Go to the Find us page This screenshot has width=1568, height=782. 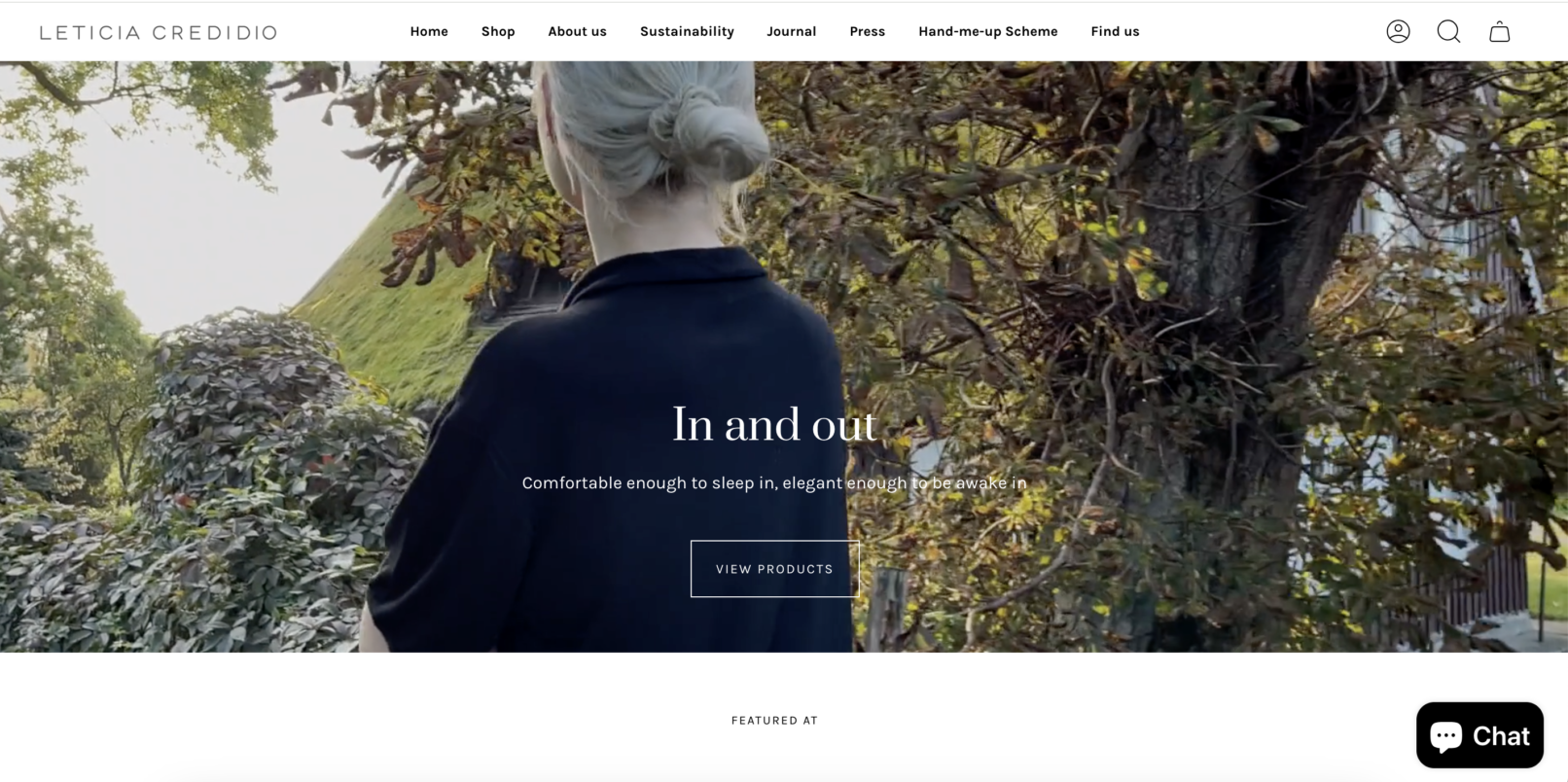pos(1115,31)
